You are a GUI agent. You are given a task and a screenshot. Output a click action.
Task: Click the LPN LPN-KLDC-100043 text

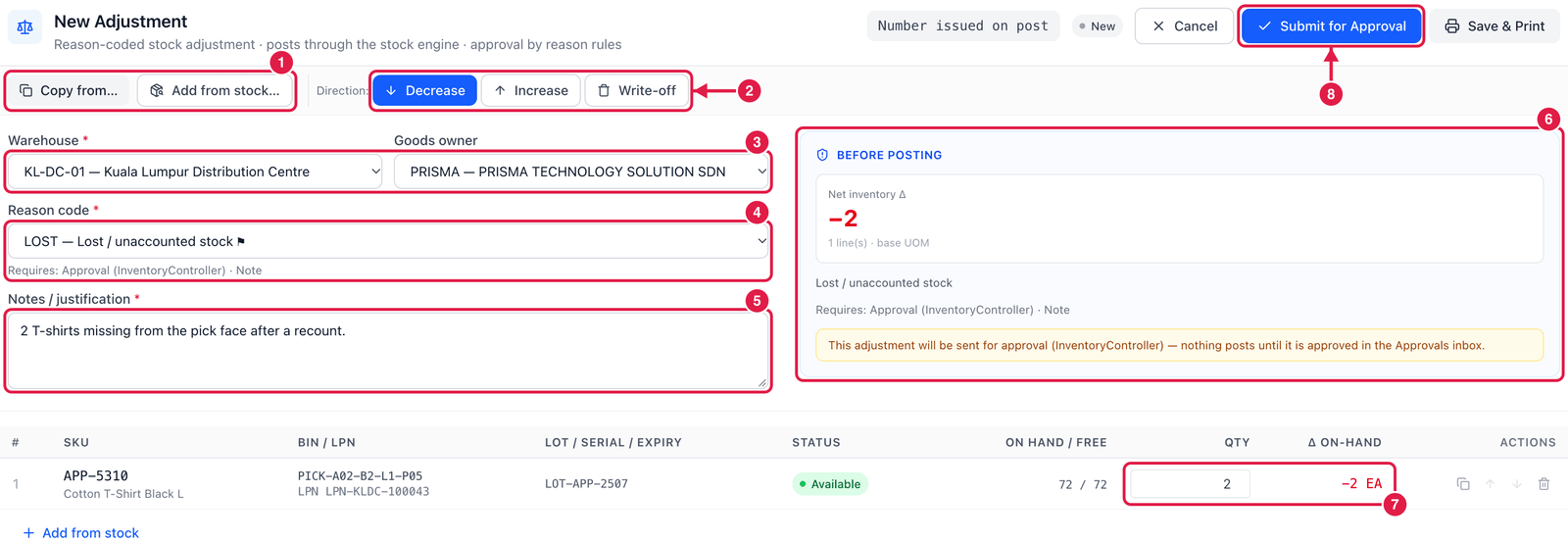pyautogui.click(x=364, y=492)
